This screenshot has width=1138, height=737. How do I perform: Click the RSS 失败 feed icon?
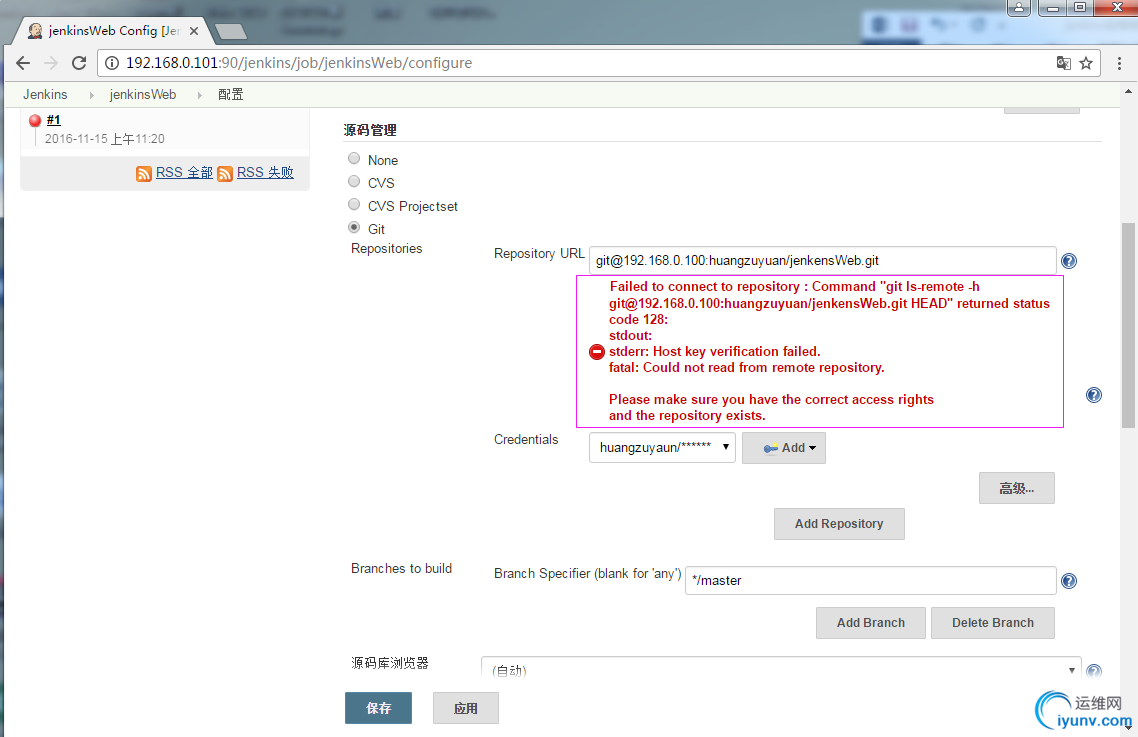tap(225, 174)
